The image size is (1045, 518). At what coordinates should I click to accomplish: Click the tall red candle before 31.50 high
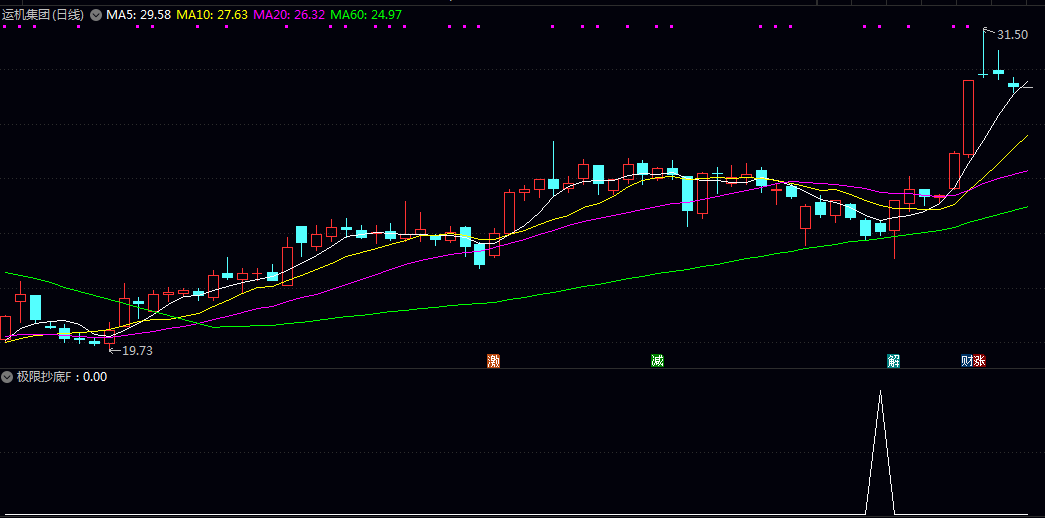tap(968, 117)
